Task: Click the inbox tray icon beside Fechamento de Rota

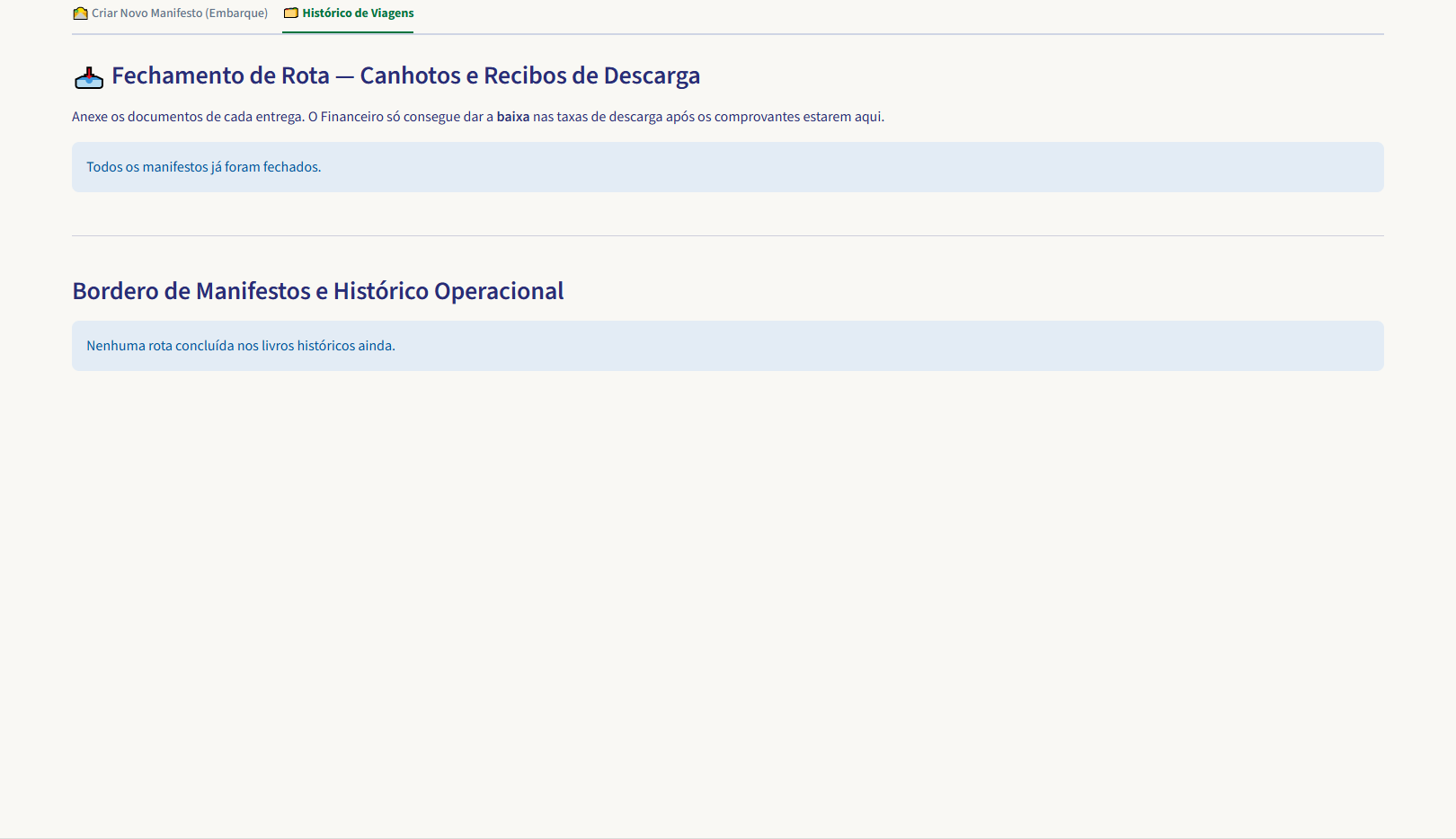Action: [x=89, y=77]
